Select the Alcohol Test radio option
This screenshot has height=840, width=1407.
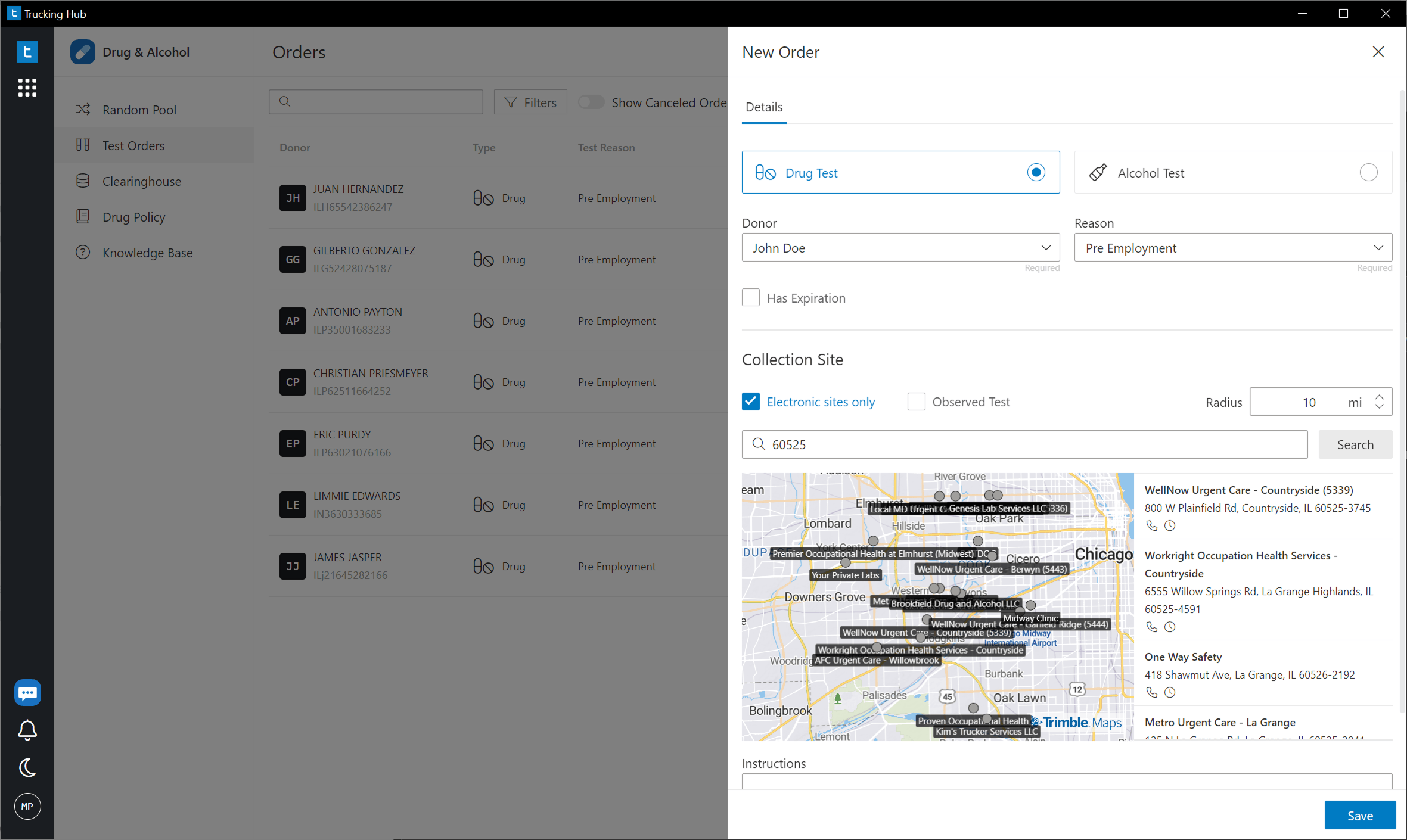pos(1368,172)
